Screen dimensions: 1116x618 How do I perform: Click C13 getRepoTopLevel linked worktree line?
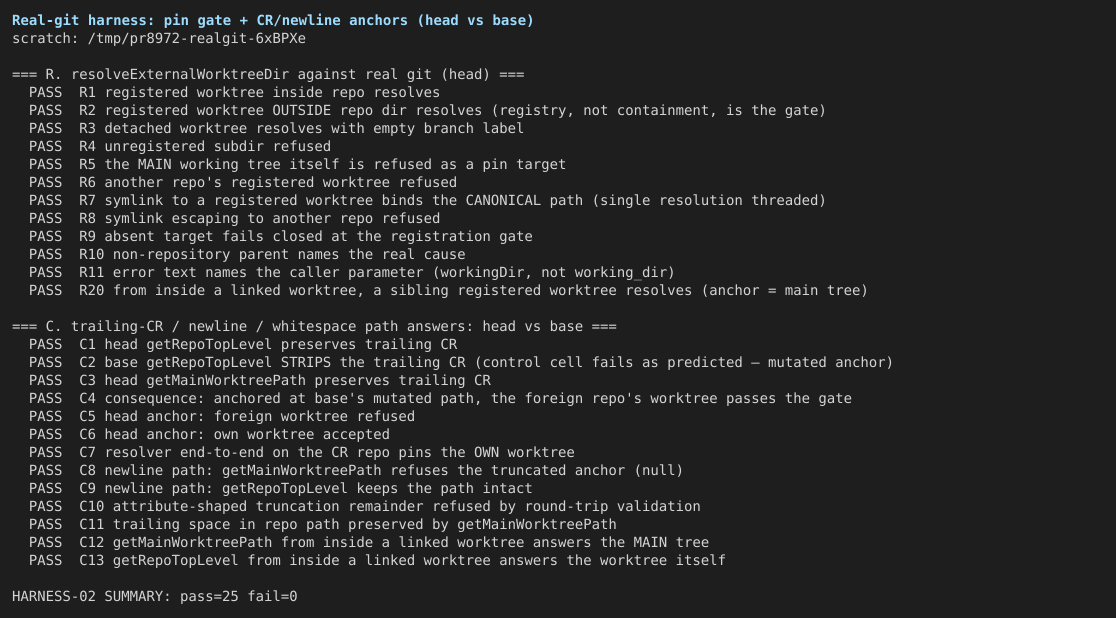(377, 560)
